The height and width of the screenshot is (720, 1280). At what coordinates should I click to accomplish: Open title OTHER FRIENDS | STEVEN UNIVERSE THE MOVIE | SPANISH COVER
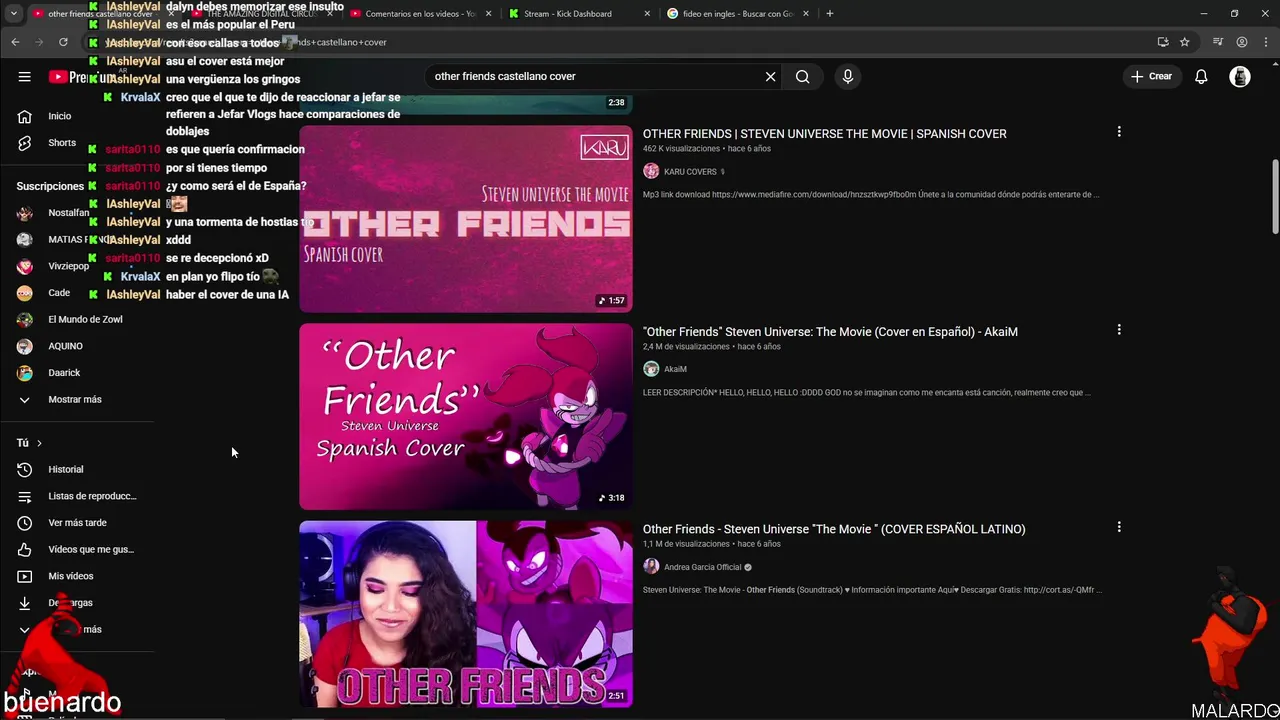click(x=824, y=134)
